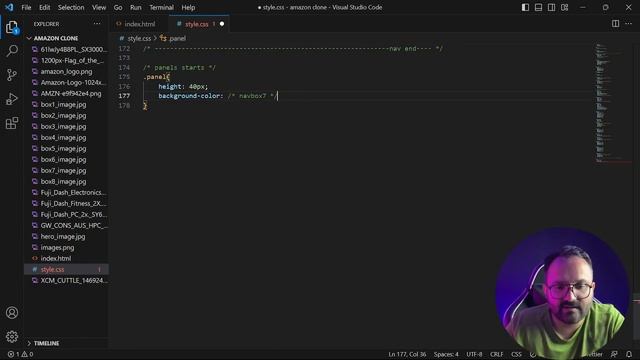640x360 pixels.
Task: Open the Fuji_Dash_Electronics image file
Action: tap(73, 193)
